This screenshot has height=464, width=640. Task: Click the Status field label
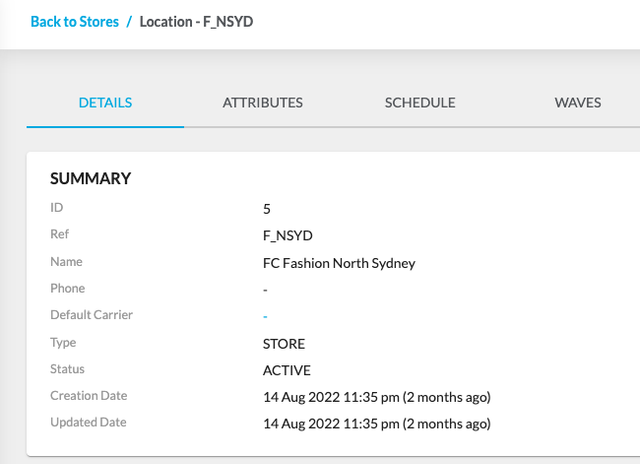pyautogui.click(x=68, y=369)
